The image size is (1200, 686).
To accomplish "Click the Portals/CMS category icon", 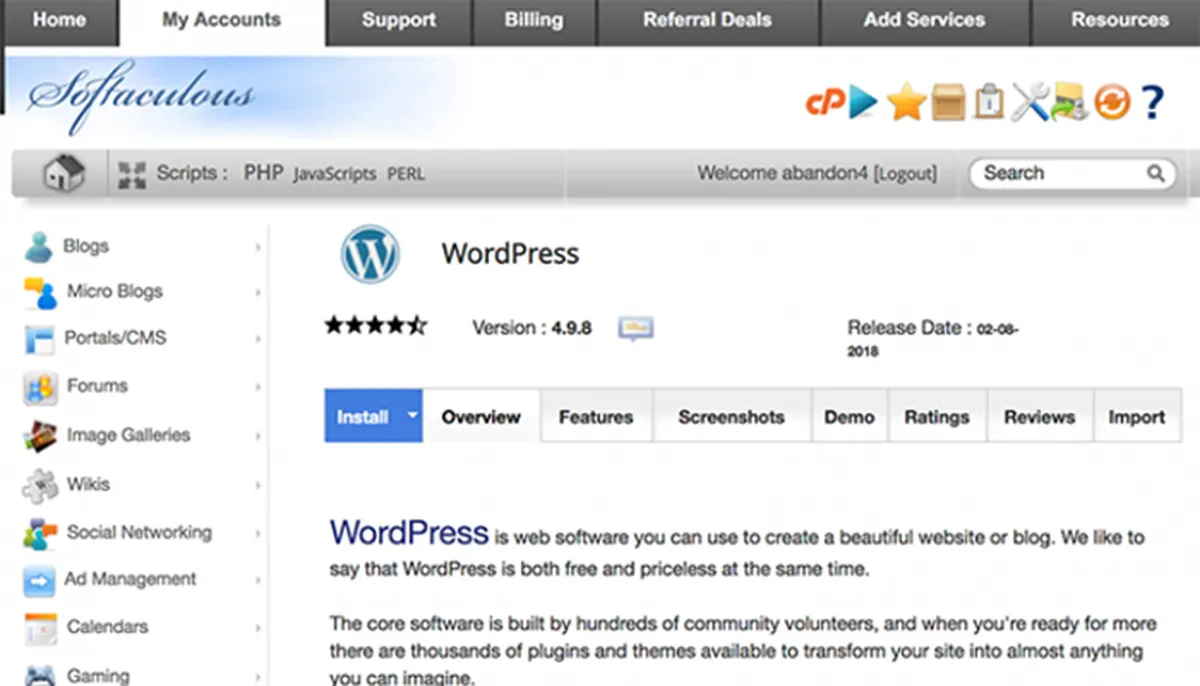I will point(38,340).
